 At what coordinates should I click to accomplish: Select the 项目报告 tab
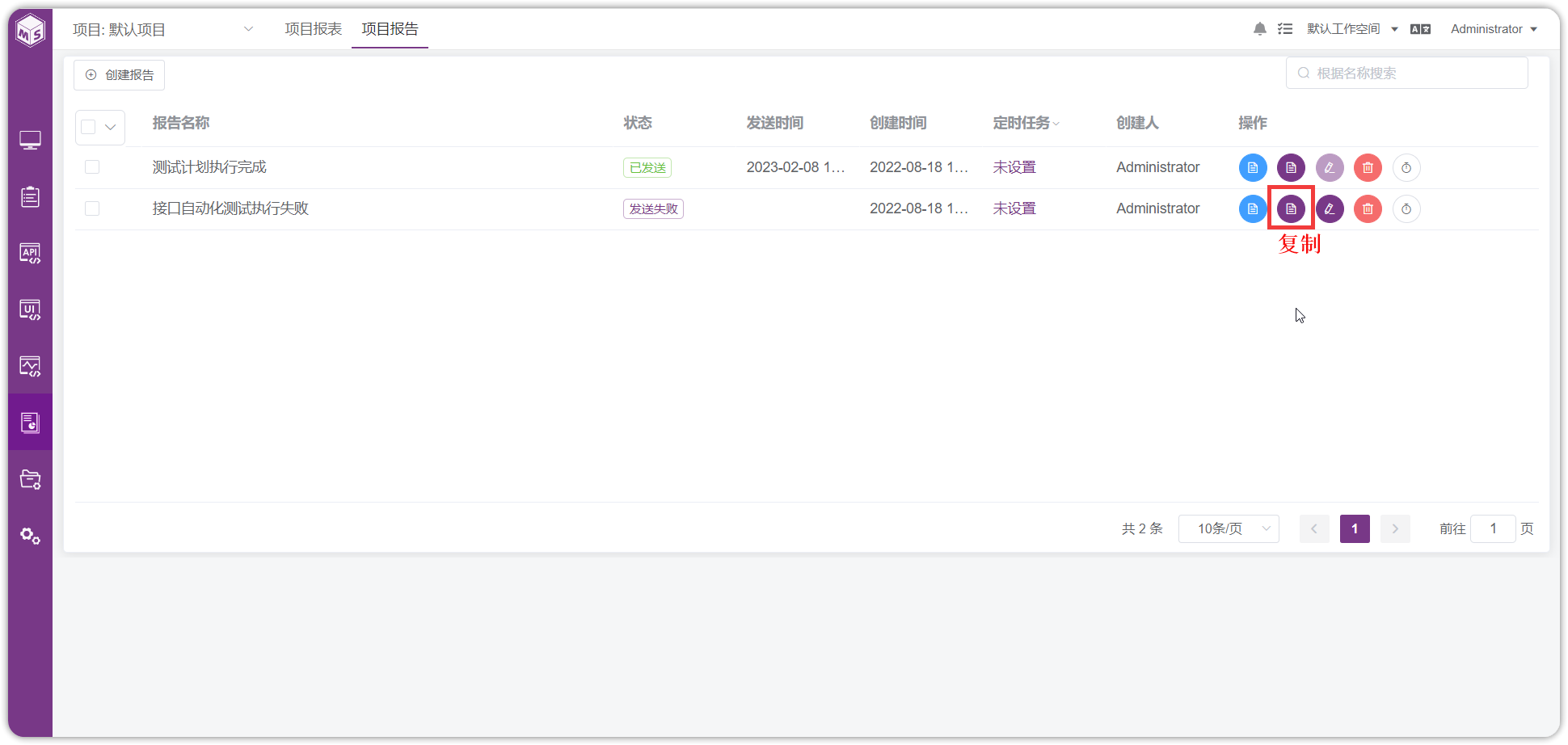(x=390, y=29)
